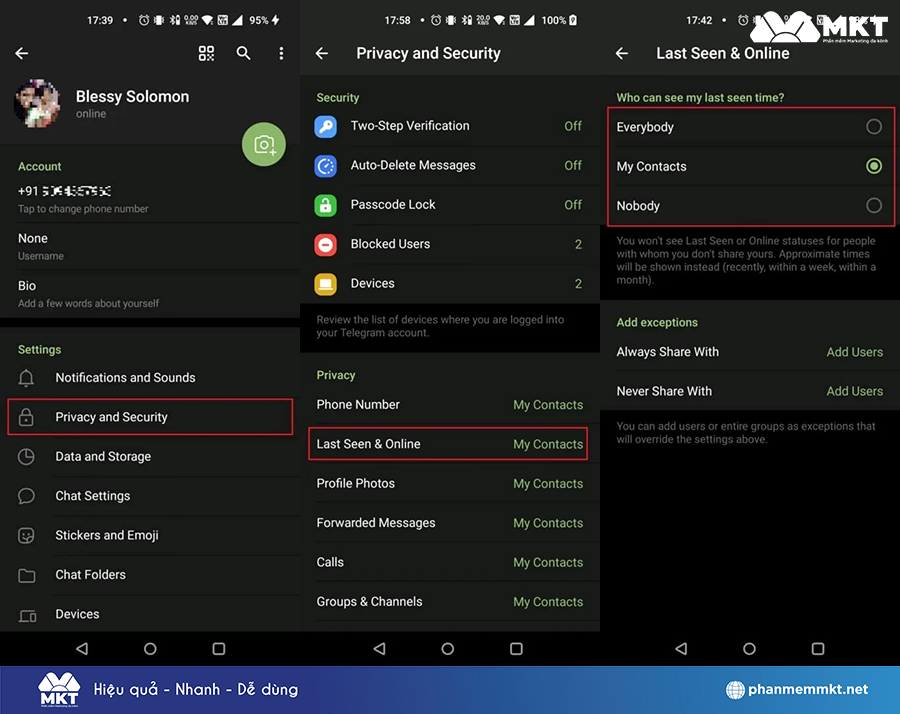The width and height of the screenshot is (900, 714).
Task: Open the Forwarded Messages privacy setting
Action: tap(449, 523)
